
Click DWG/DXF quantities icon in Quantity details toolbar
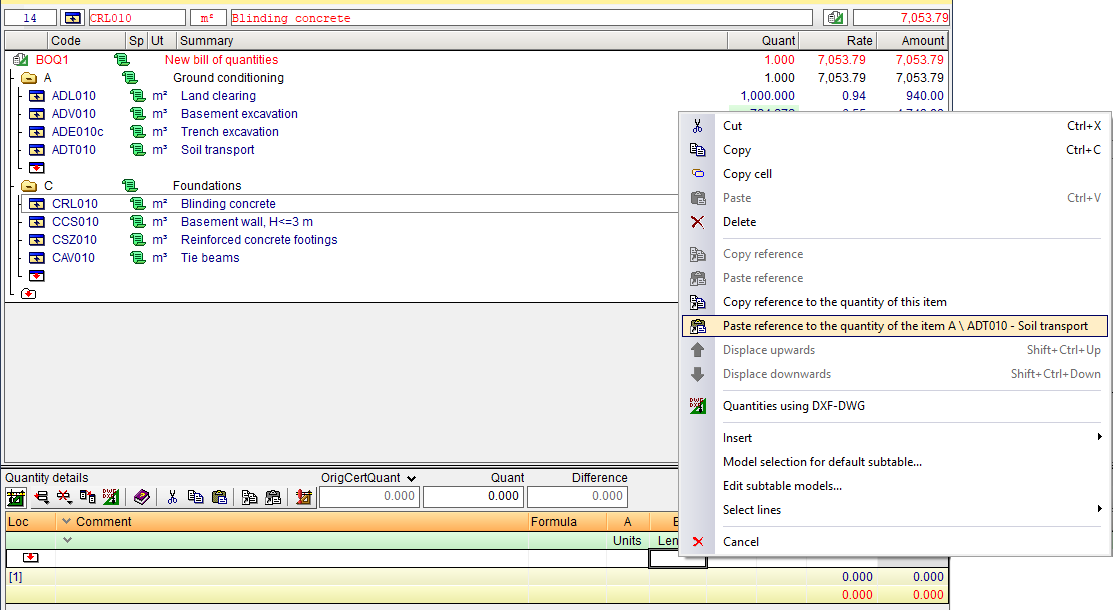(x=111, y=497)
